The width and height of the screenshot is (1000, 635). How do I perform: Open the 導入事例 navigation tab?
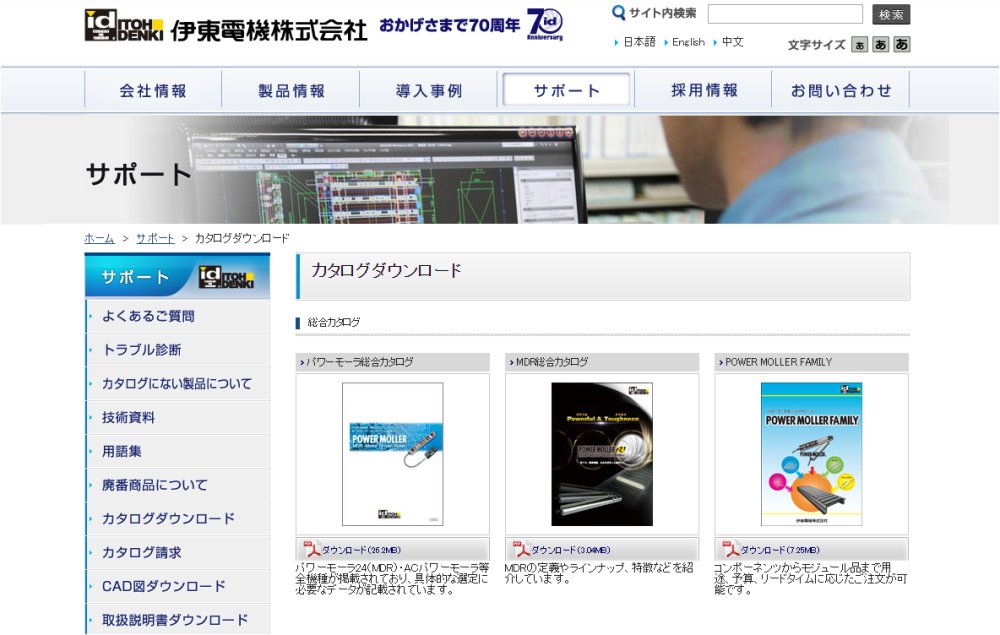429,90
